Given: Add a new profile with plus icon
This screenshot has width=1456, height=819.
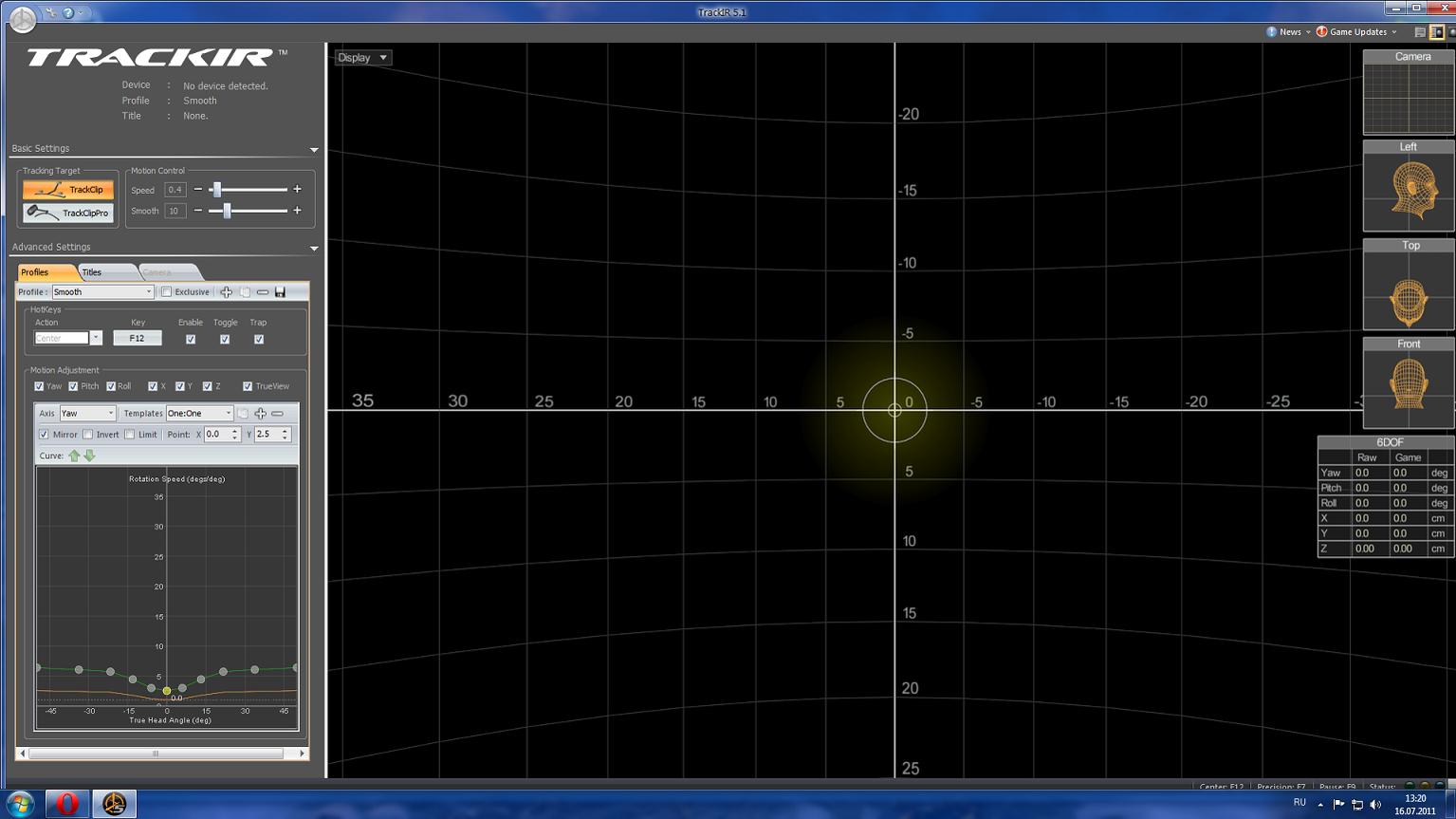Looking at the screenshot, I should [x=226, y=292].
